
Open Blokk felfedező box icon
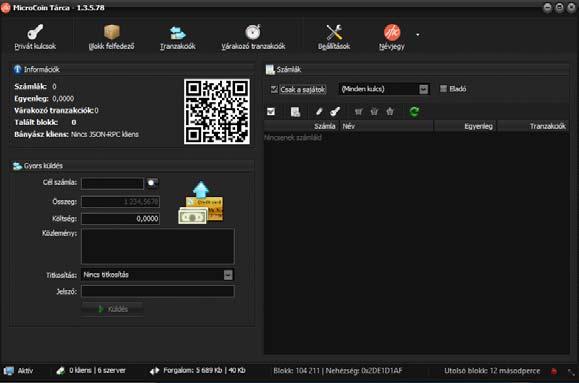click(112, 33)
